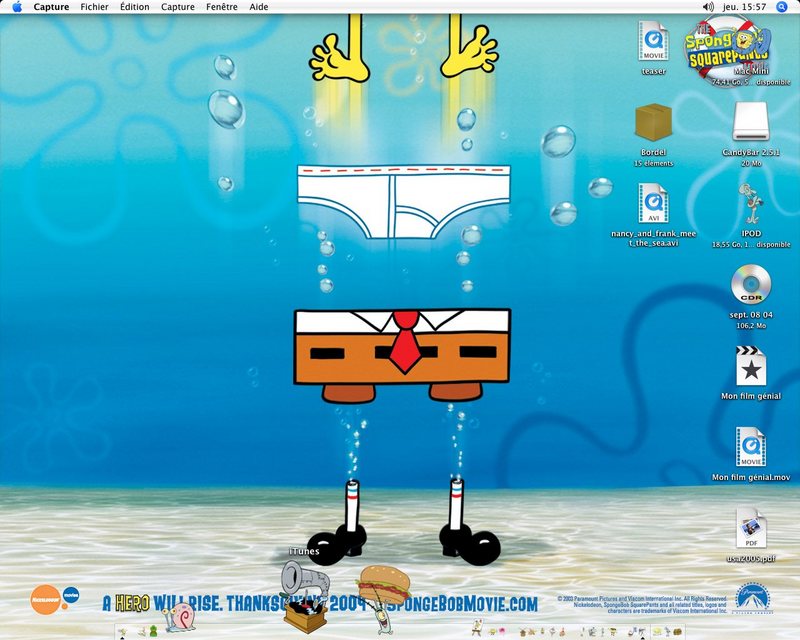
Task: Select the Mon film génial.mov file
Action: [x=751, y=447]
